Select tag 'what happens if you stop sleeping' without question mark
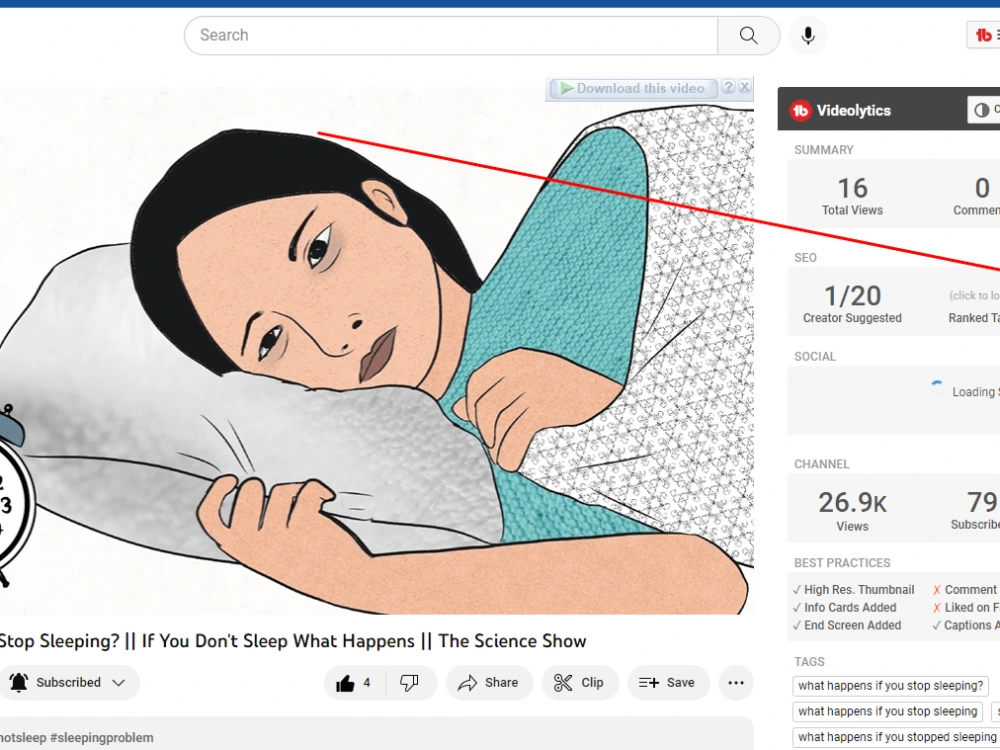This screenshot has height=750, width=1000. tap(888, 711)
